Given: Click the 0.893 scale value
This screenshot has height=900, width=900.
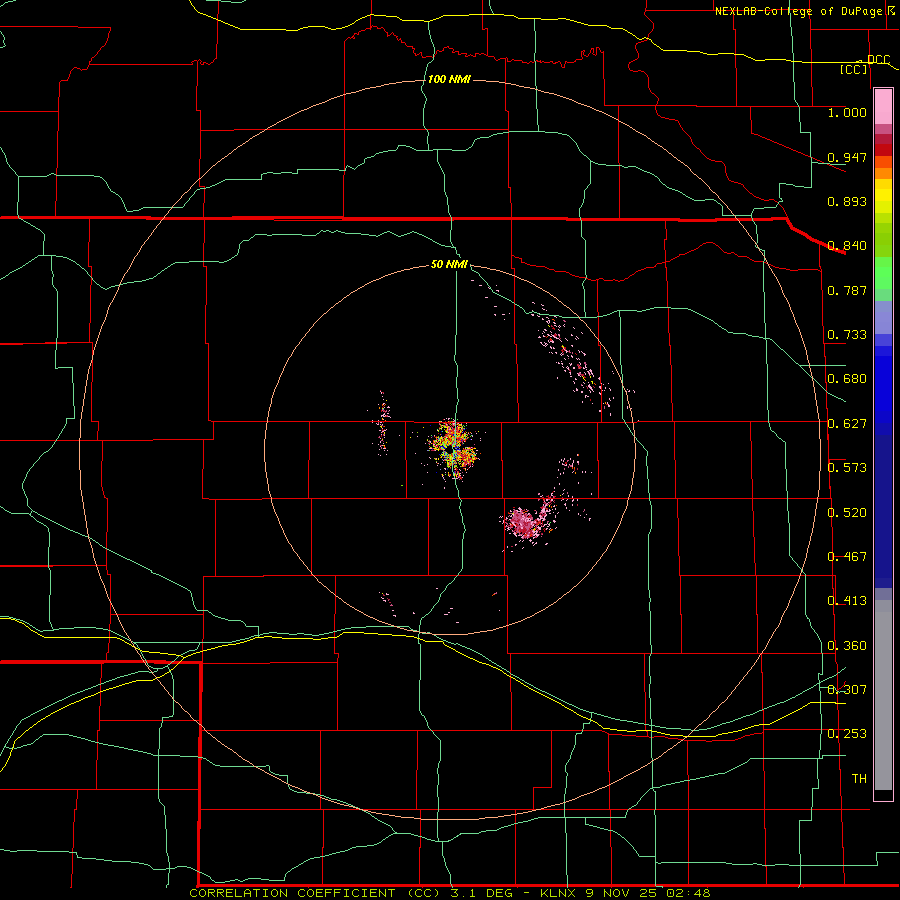Looking at the screenshot, I should point(847,201).
